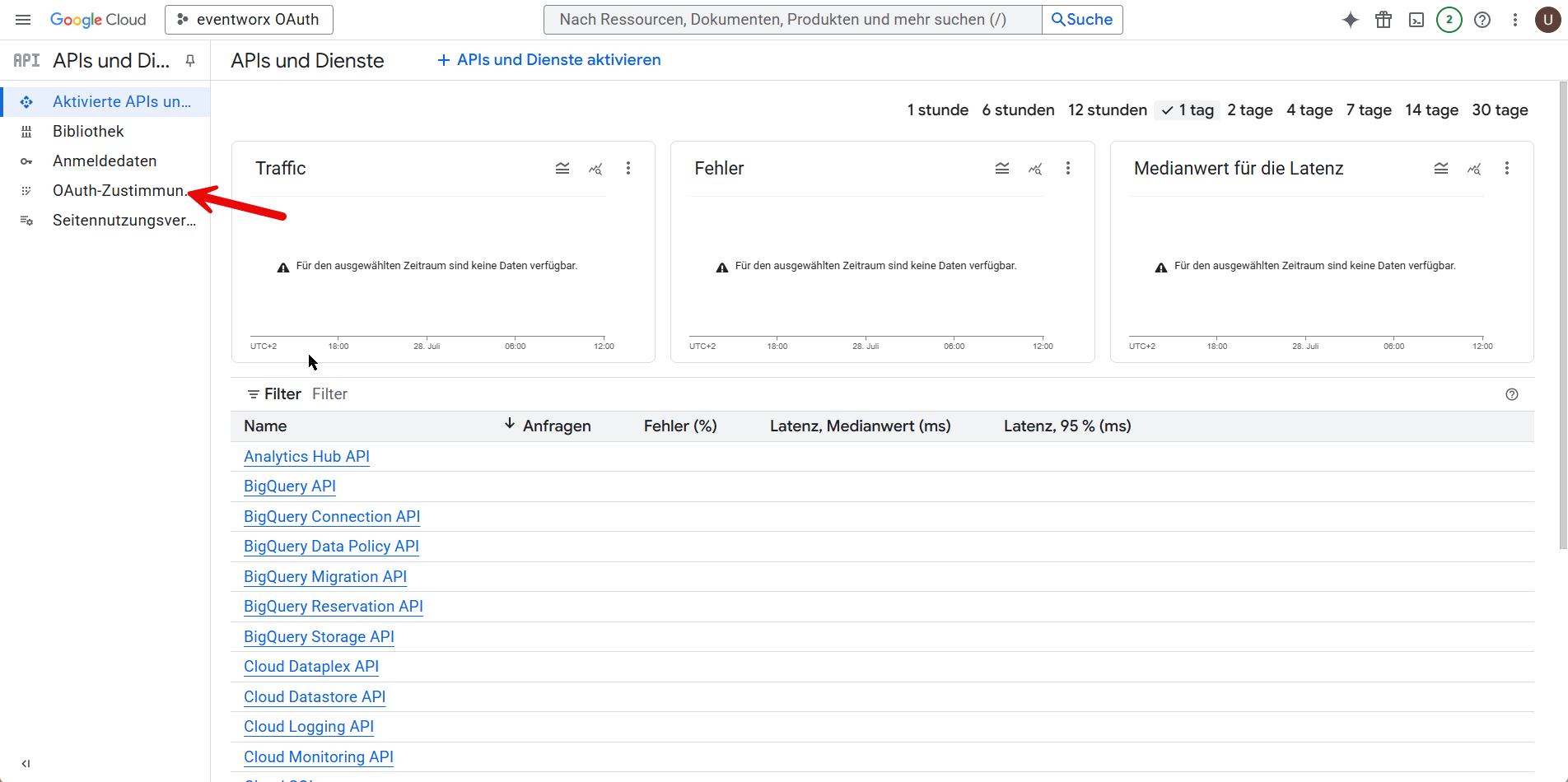This screenshot has width=1568, height=782.
Task: Explore Traffic chart in Metrics Explorer
Action: coord(595,168)
